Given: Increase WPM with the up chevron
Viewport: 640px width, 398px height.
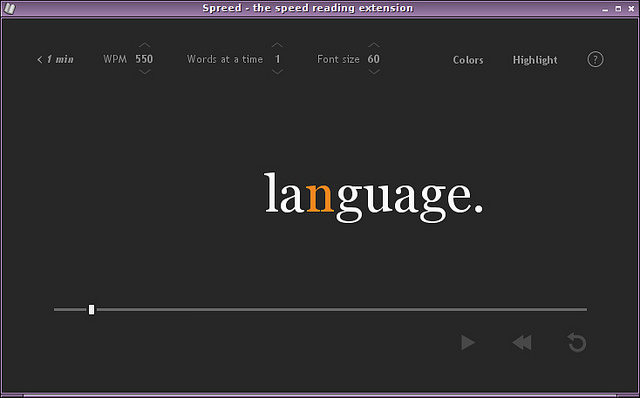Looking at the screenshot, I should [x=144, y=45].
